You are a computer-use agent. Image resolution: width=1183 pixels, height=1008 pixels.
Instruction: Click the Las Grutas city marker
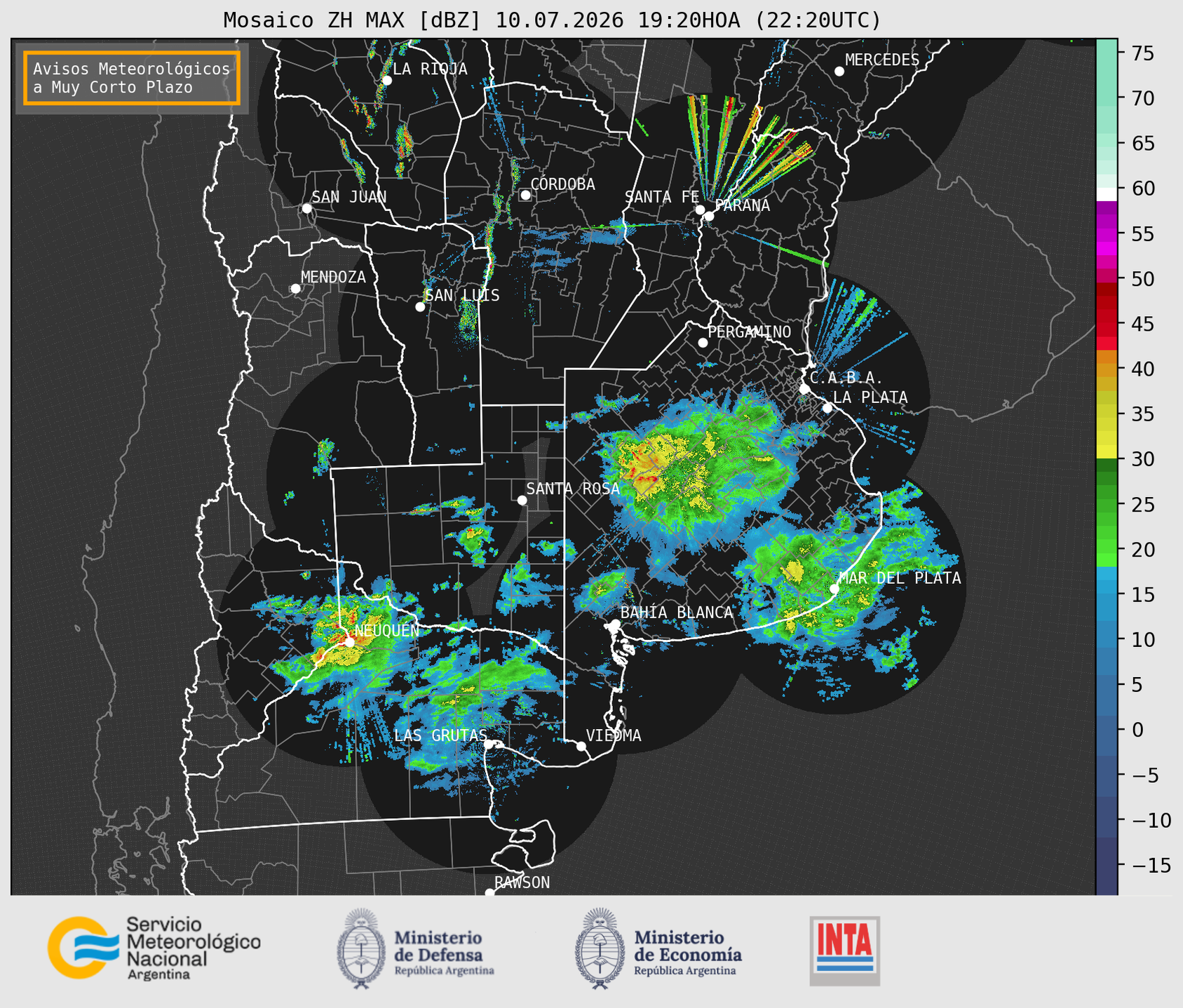pyautogui.click(x=489, y=744)
